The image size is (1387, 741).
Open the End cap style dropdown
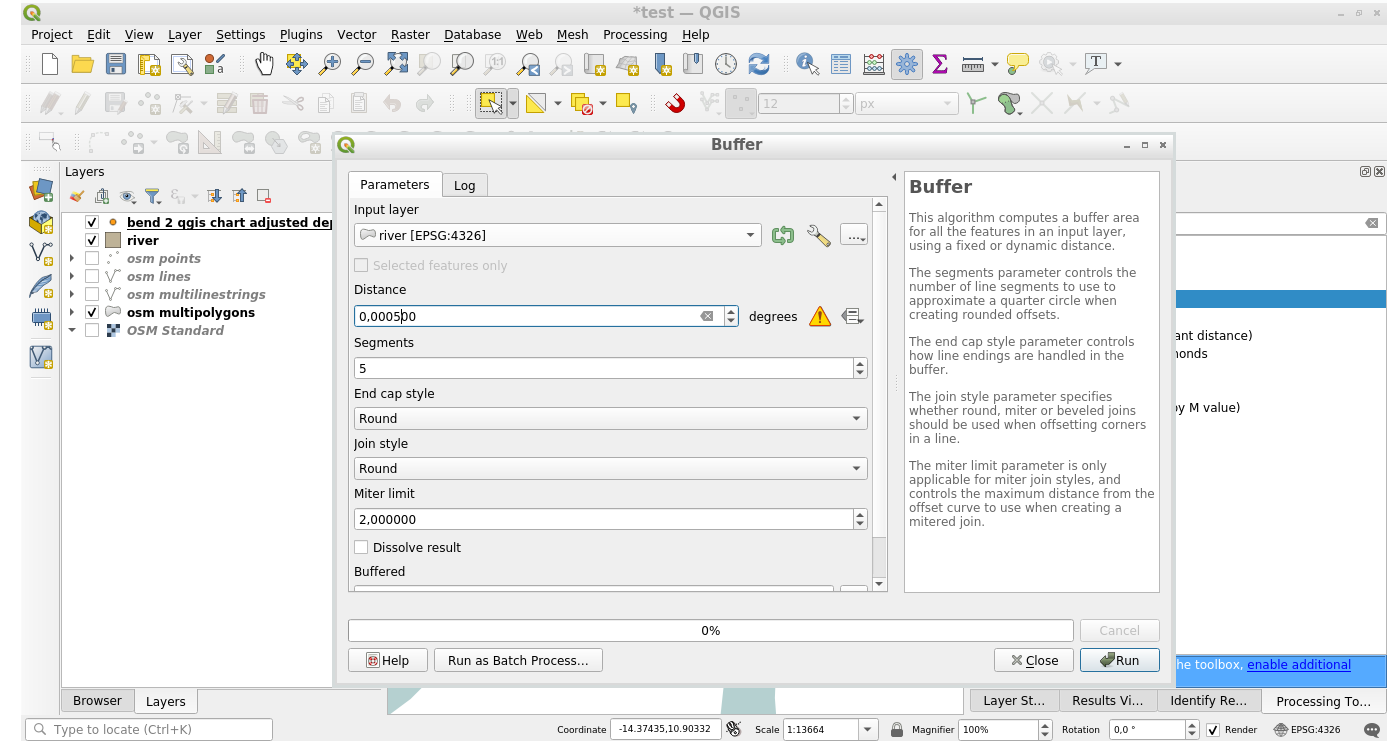pyautogui.click(x=611, y=418)
